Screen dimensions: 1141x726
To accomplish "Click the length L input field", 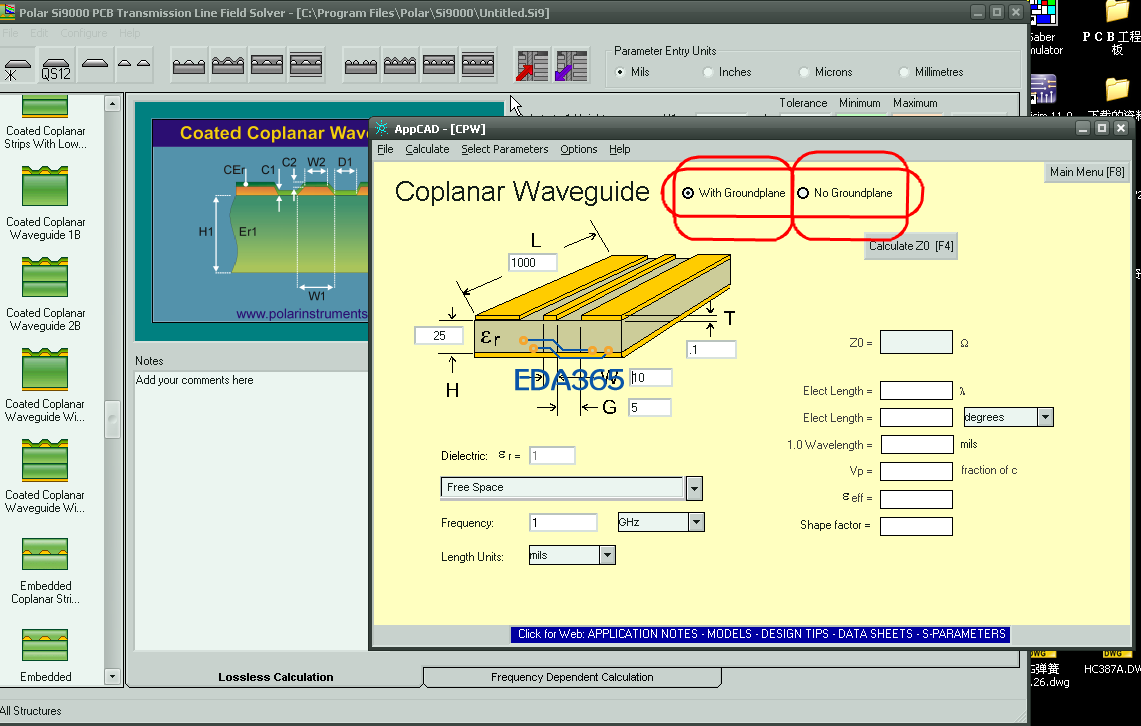I will [x=535, y=263].
